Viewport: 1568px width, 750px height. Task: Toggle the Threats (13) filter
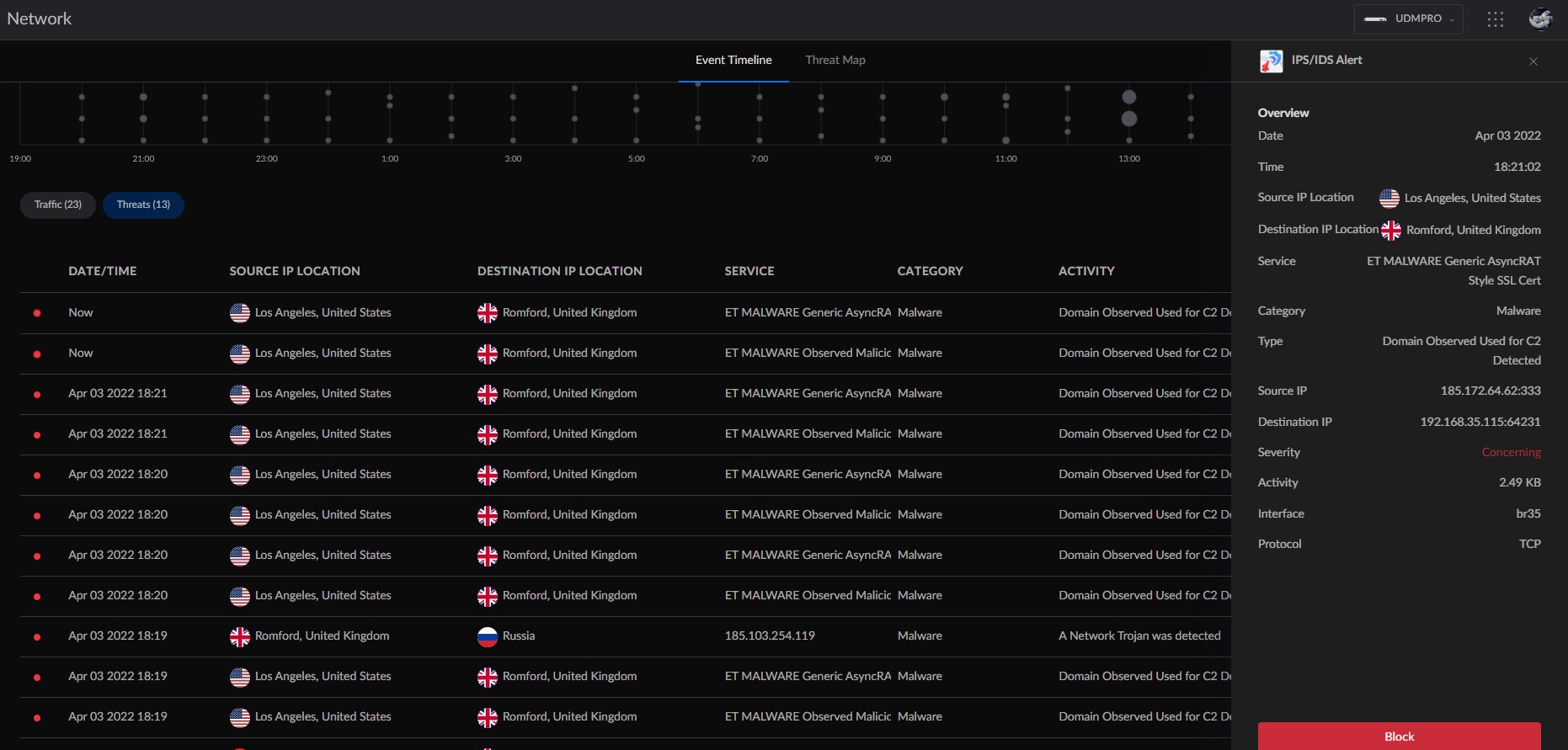pos(143,205)
